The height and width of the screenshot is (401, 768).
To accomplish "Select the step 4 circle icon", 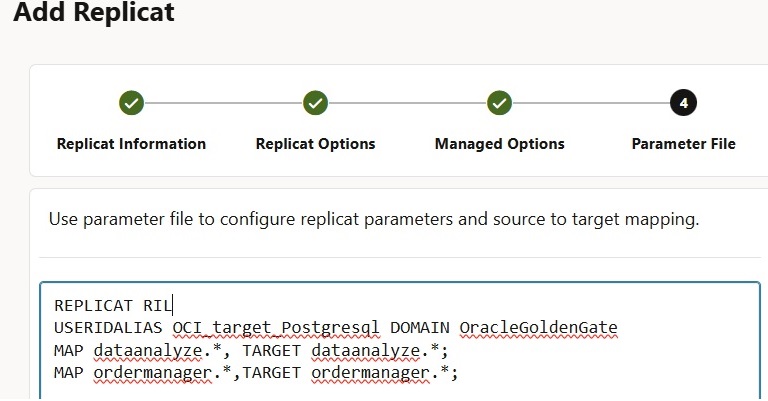I will 683,103.
